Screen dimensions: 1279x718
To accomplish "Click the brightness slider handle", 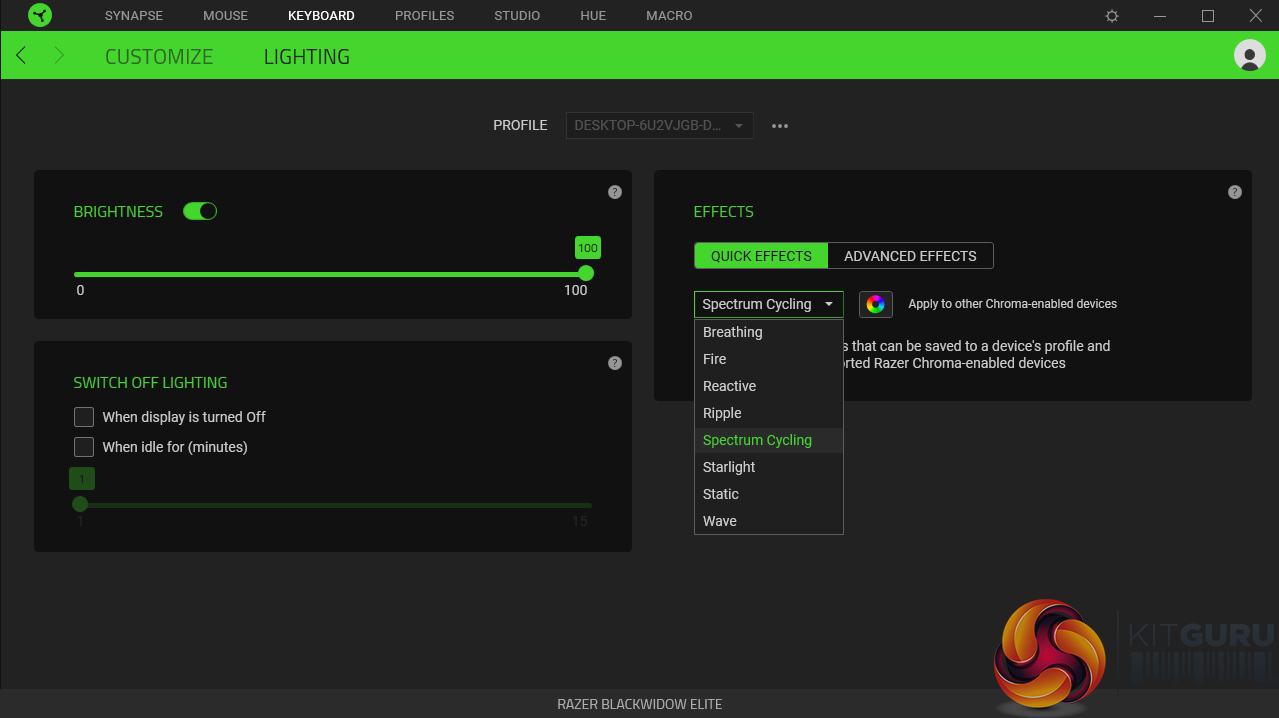I will (x=586, y=273).
